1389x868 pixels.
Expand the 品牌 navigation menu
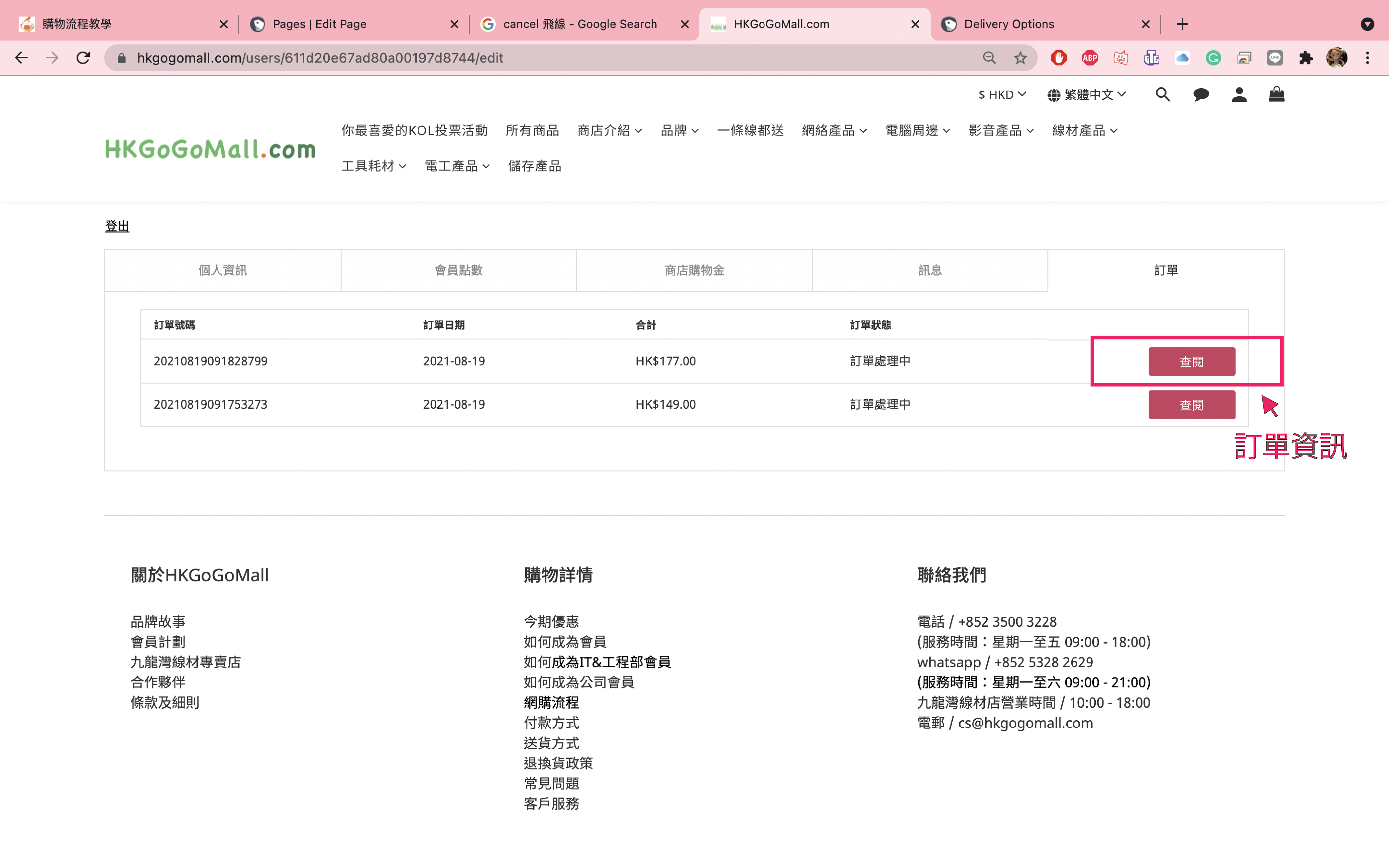[679, 130]
